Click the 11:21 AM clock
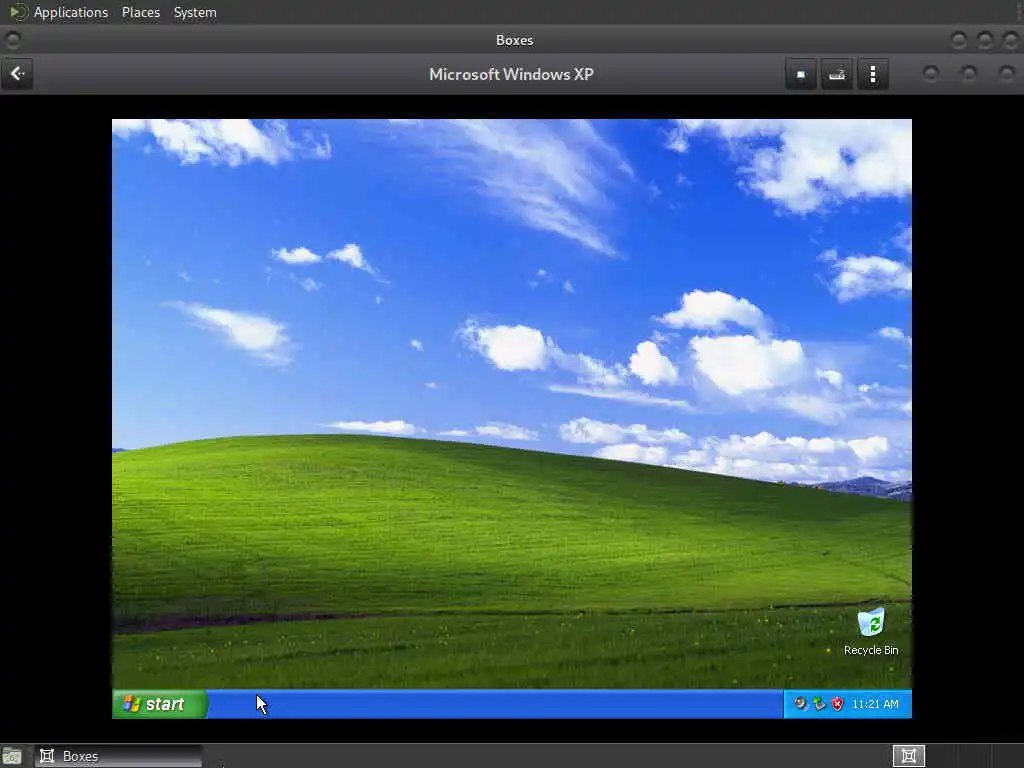 tap(875, 704)
